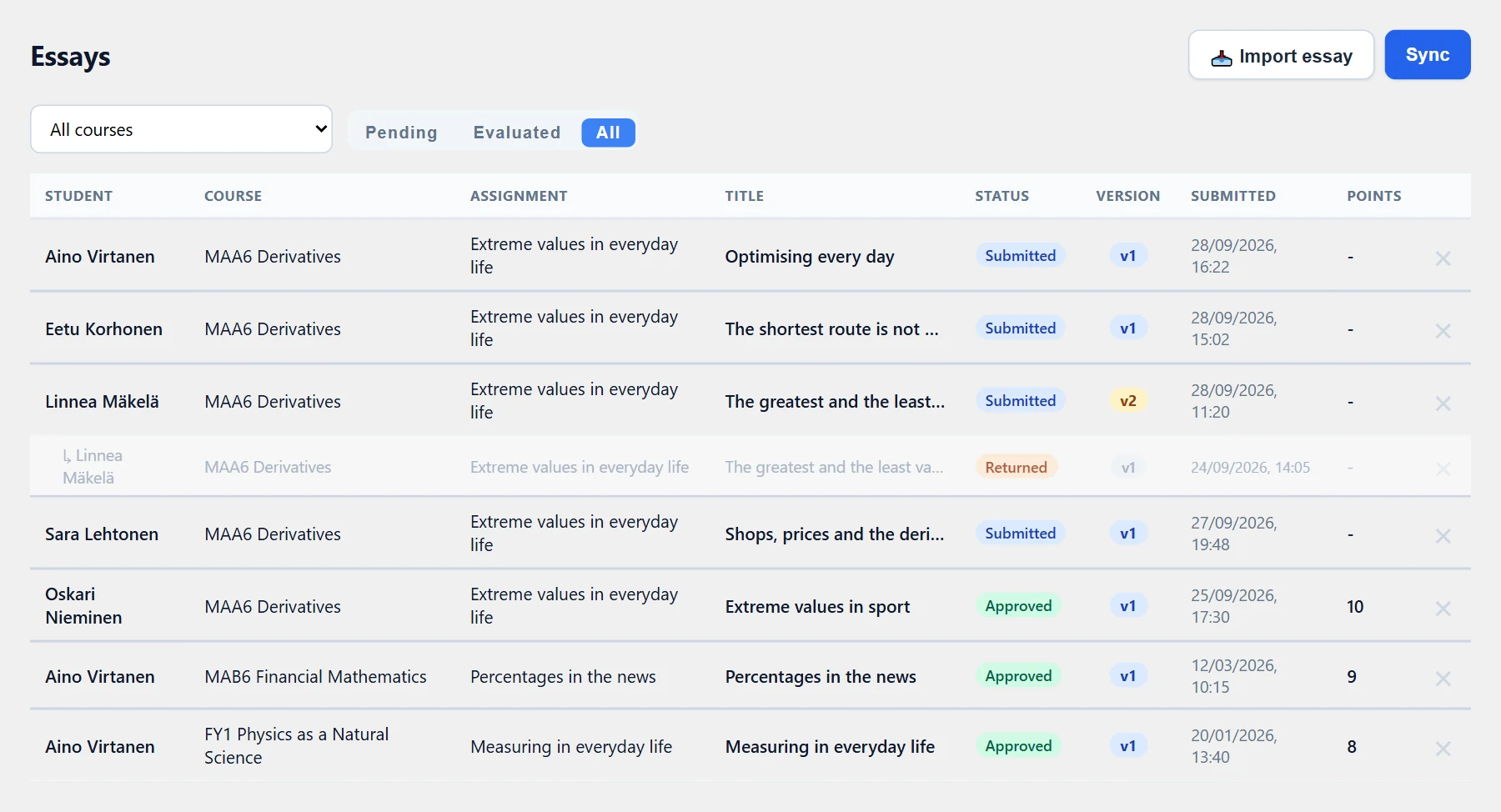The image size is (1501, 812).
Task: Open essay The shortest route is not ...
Action: pos(831,329)
